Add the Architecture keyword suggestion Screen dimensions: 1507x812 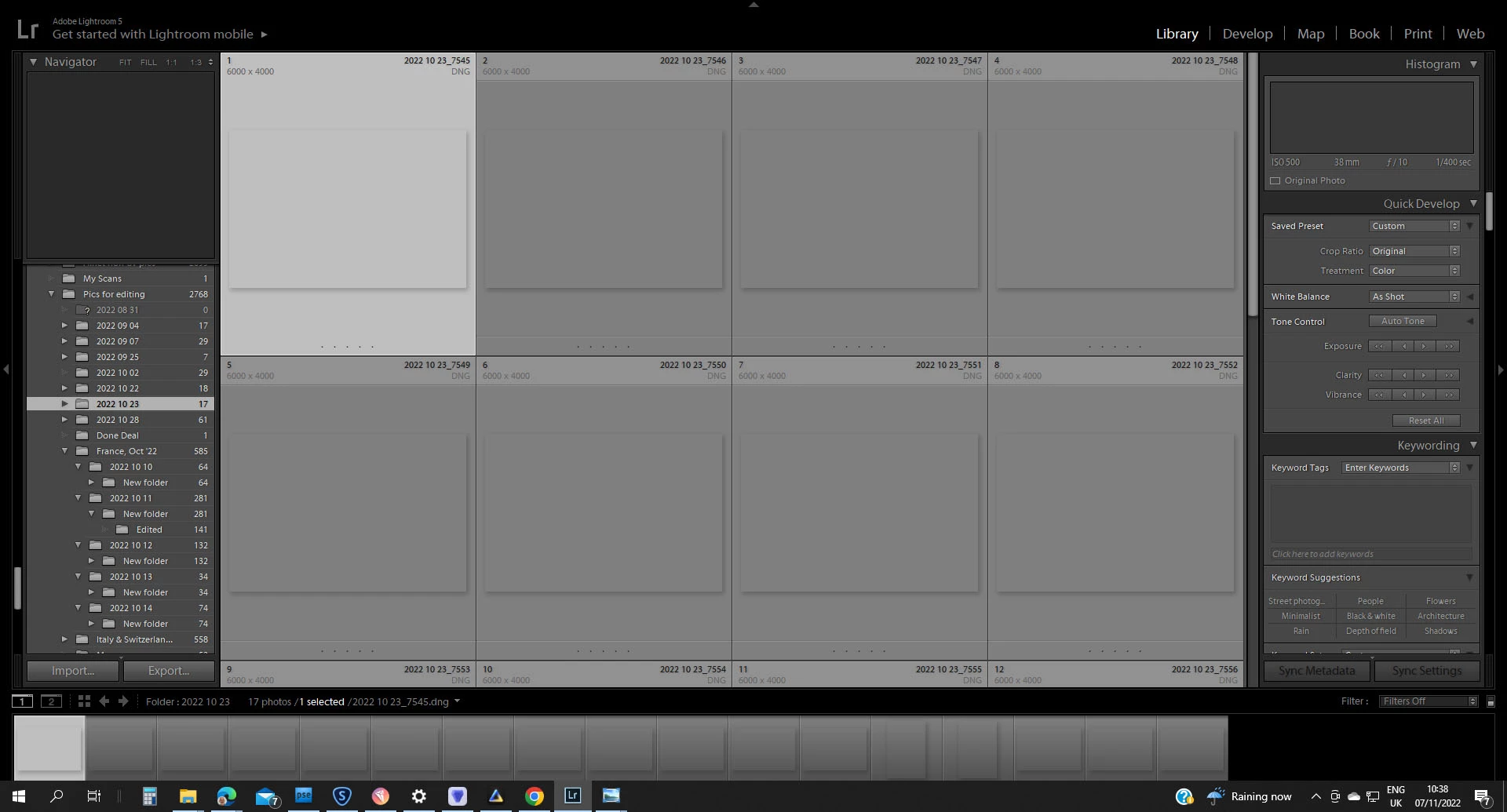[1440, 616]
